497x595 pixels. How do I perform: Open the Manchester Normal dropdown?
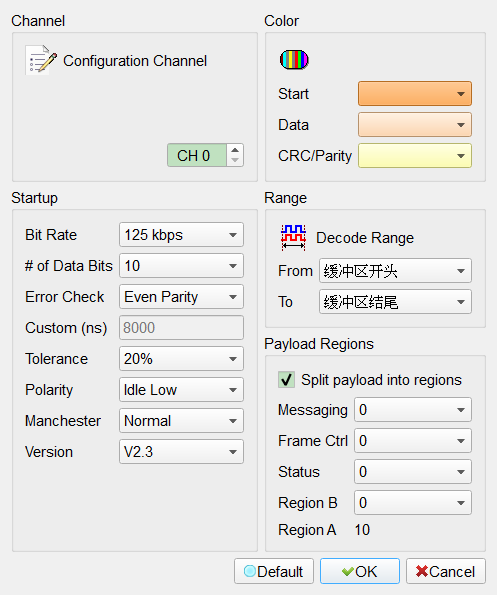pyautogui.click(x=181, y=420)
